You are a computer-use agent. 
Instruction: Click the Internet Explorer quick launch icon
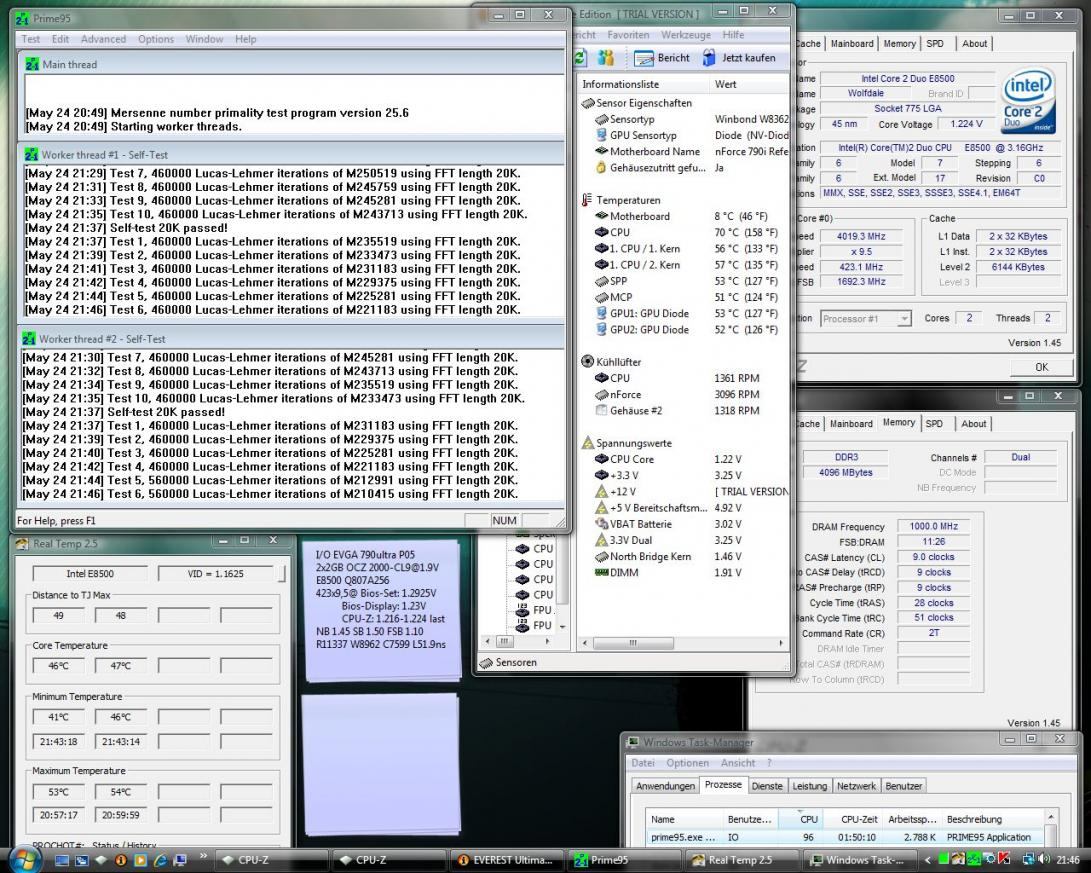(x=160, y=860)
